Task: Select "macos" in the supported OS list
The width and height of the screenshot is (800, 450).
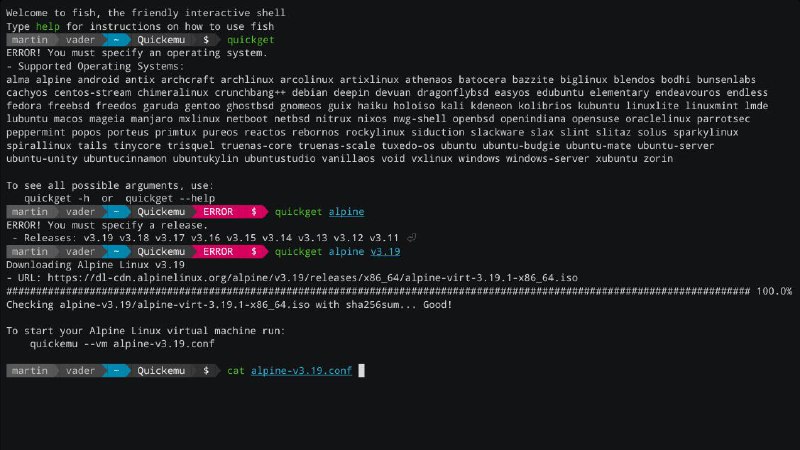Action: pos(68,119)
